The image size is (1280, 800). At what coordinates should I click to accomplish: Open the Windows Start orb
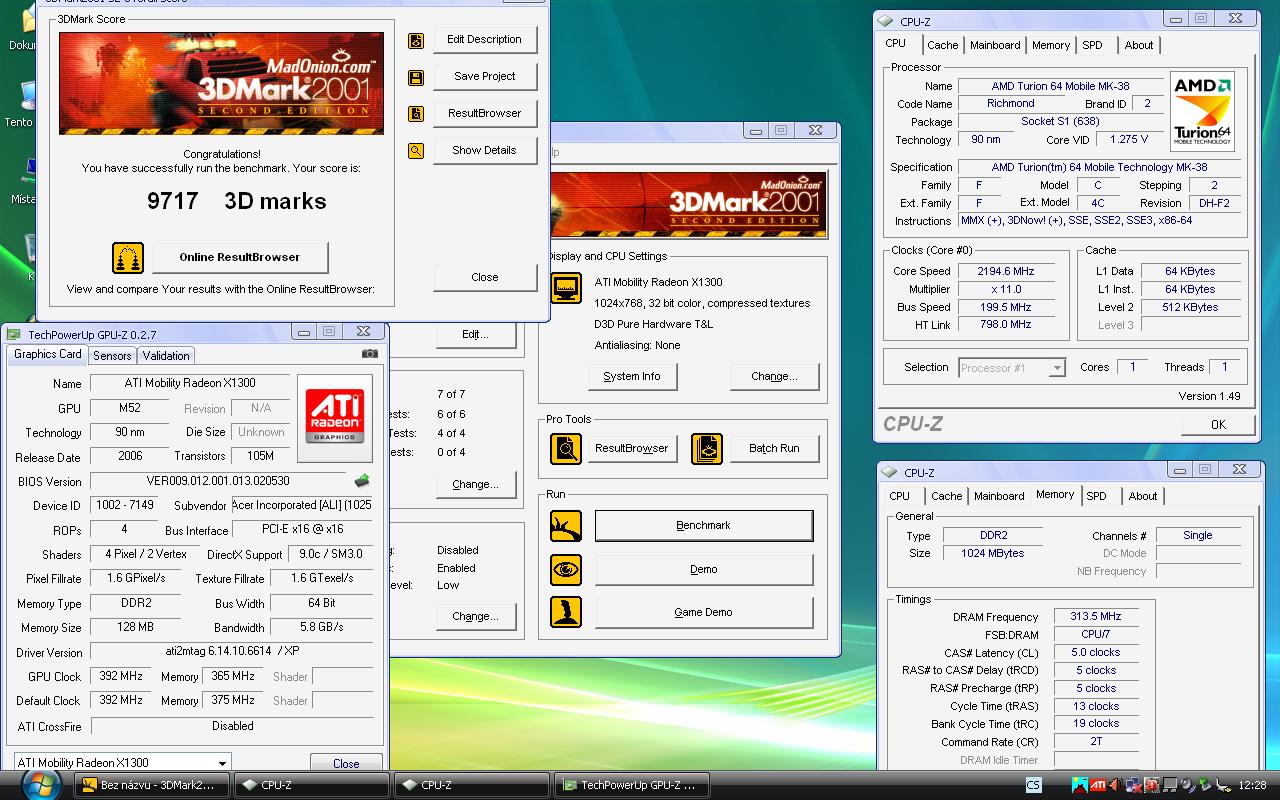coord(40,784)
